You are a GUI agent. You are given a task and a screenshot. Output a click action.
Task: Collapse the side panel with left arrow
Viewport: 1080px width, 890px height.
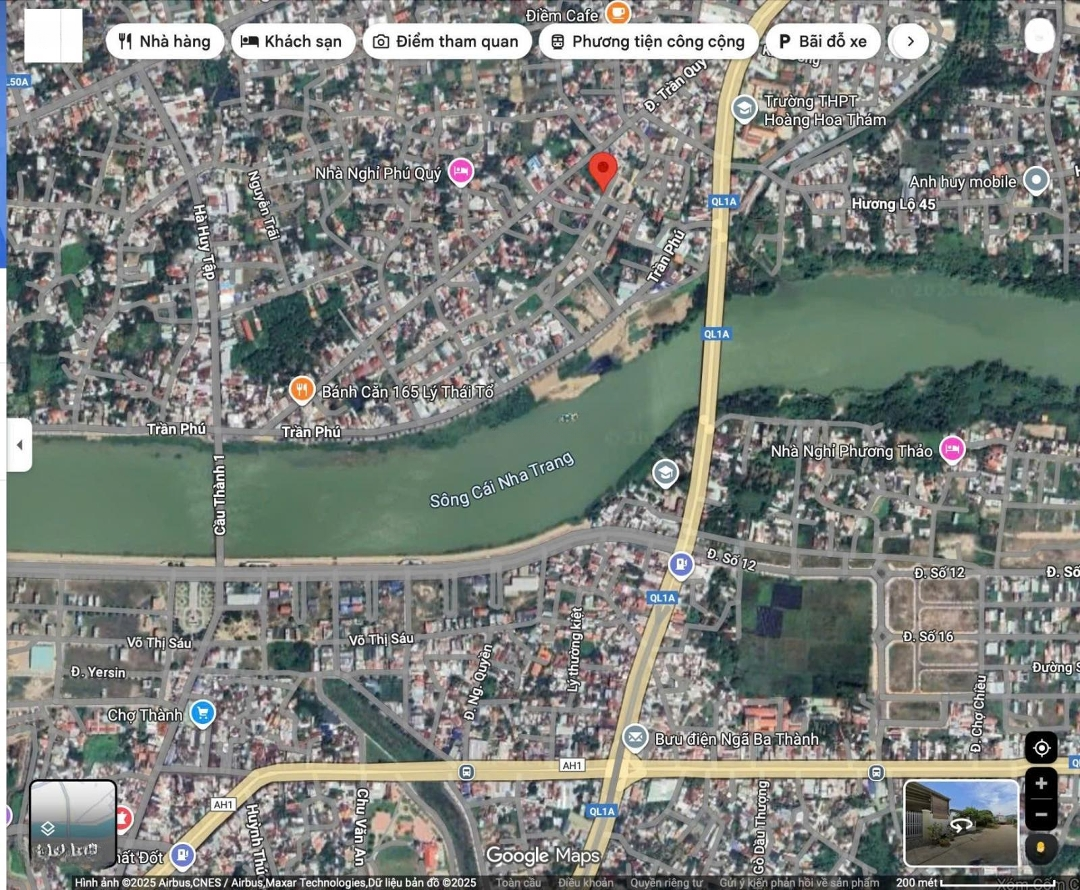click(x=19, y=445)
